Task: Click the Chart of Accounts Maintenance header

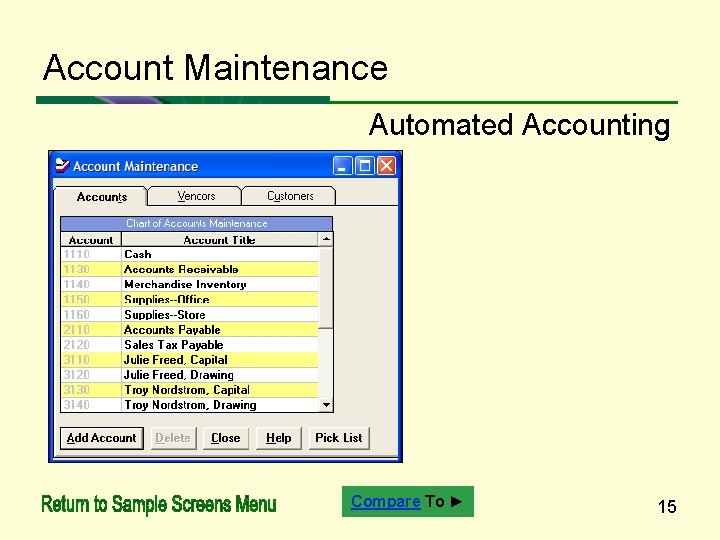Action: pos(197,224)
